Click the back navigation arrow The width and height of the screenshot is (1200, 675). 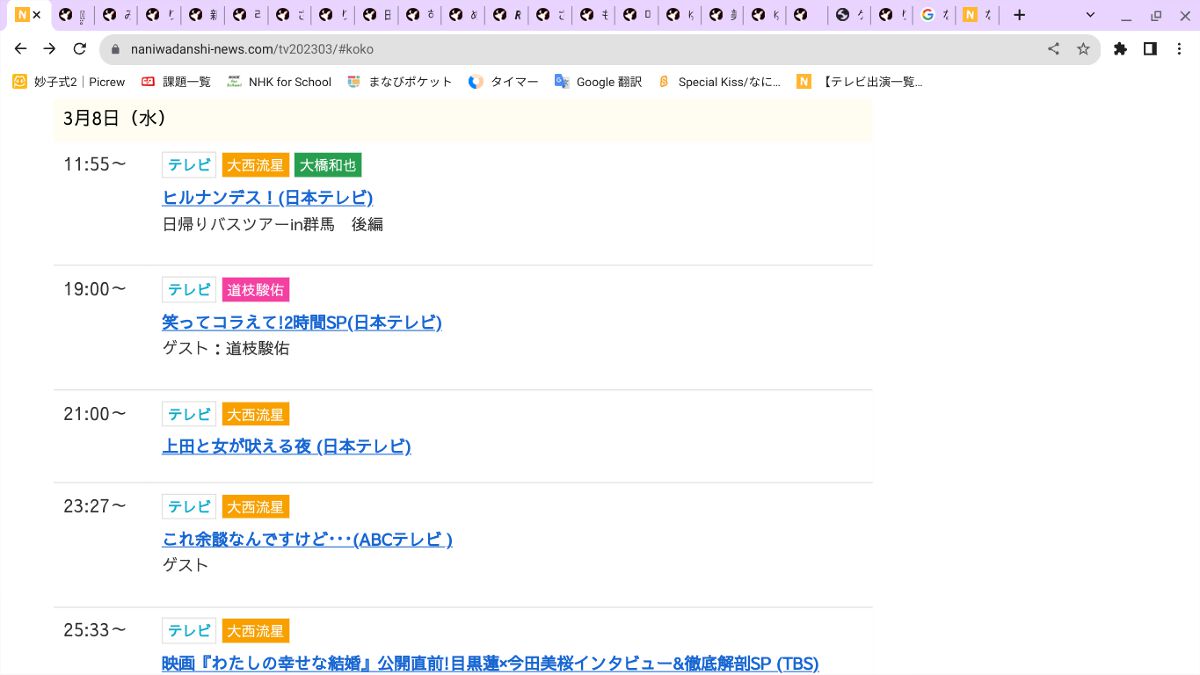20,48
